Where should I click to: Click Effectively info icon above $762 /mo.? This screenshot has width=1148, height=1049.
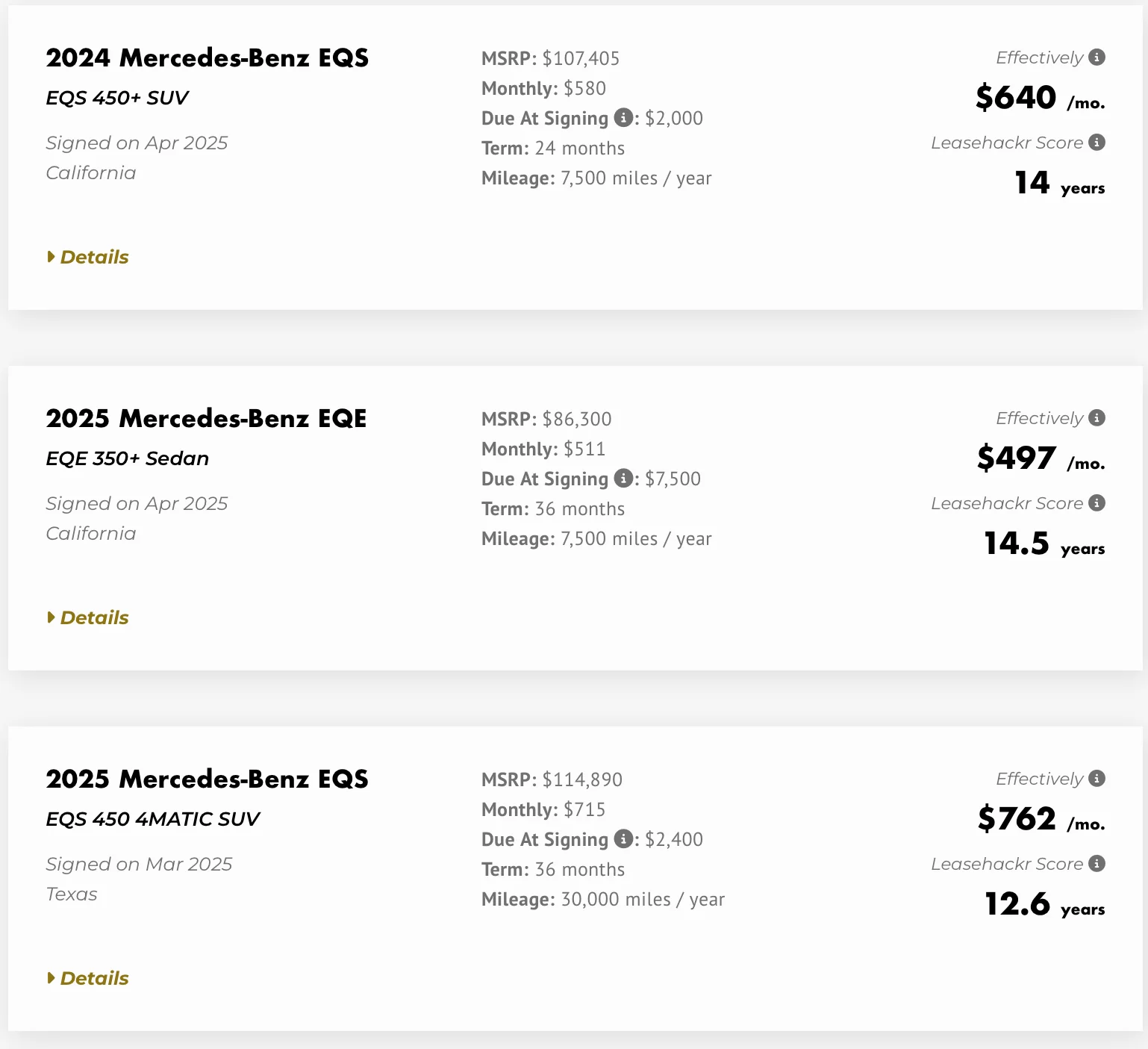[1096, 779]
